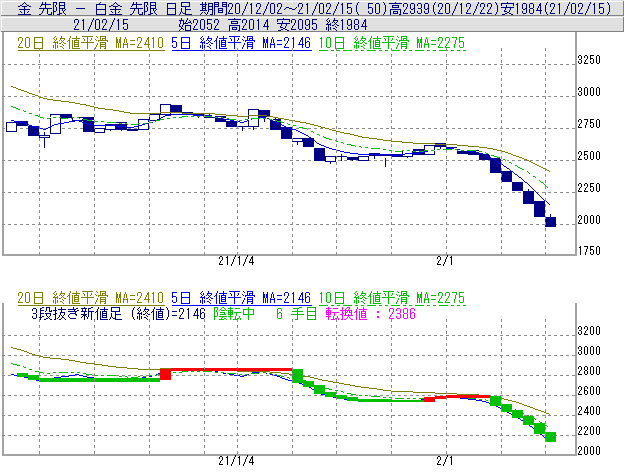624x473 pixels.
Task: Click the info bar value 高2014
Action: click(248, 25)
